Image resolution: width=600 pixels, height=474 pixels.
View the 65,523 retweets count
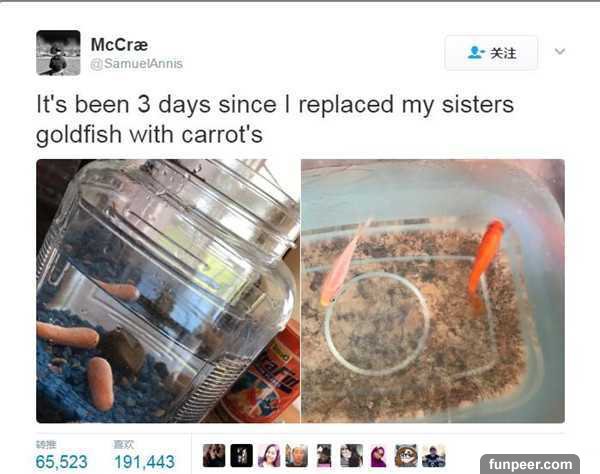(61, 461)
